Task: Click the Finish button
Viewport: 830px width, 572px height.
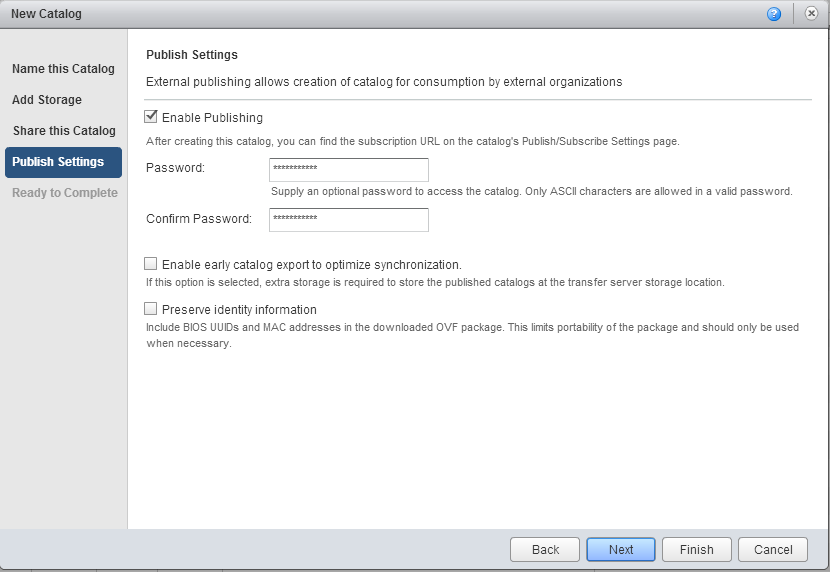Action: (697, 549)
